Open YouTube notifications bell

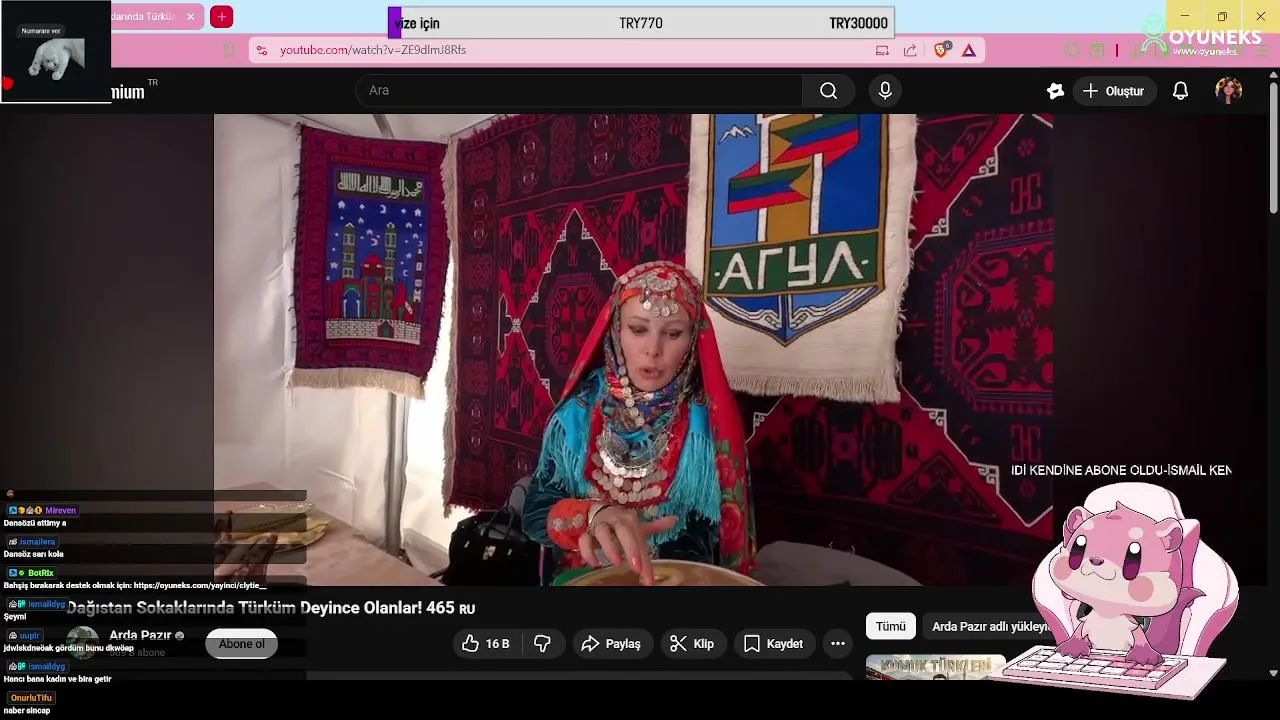tap(1180, 91)
